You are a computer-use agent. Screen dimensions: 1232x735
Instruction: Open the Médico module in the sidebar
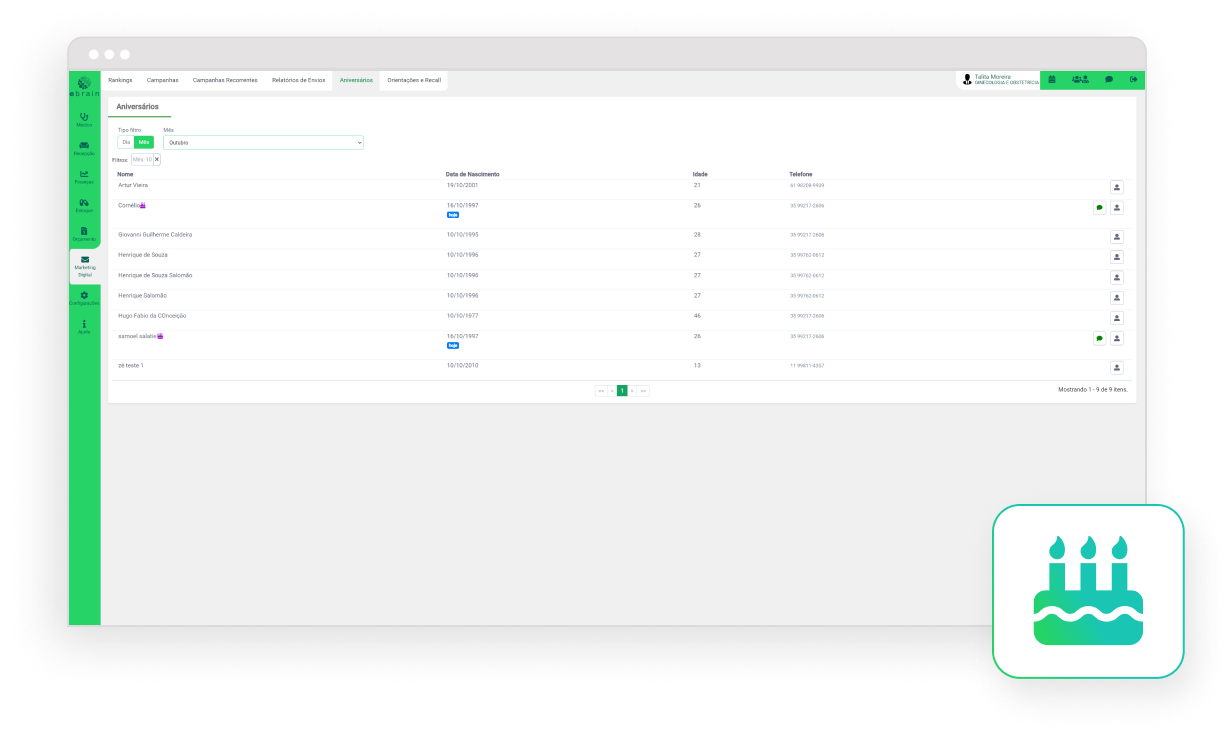coord(84,119)
